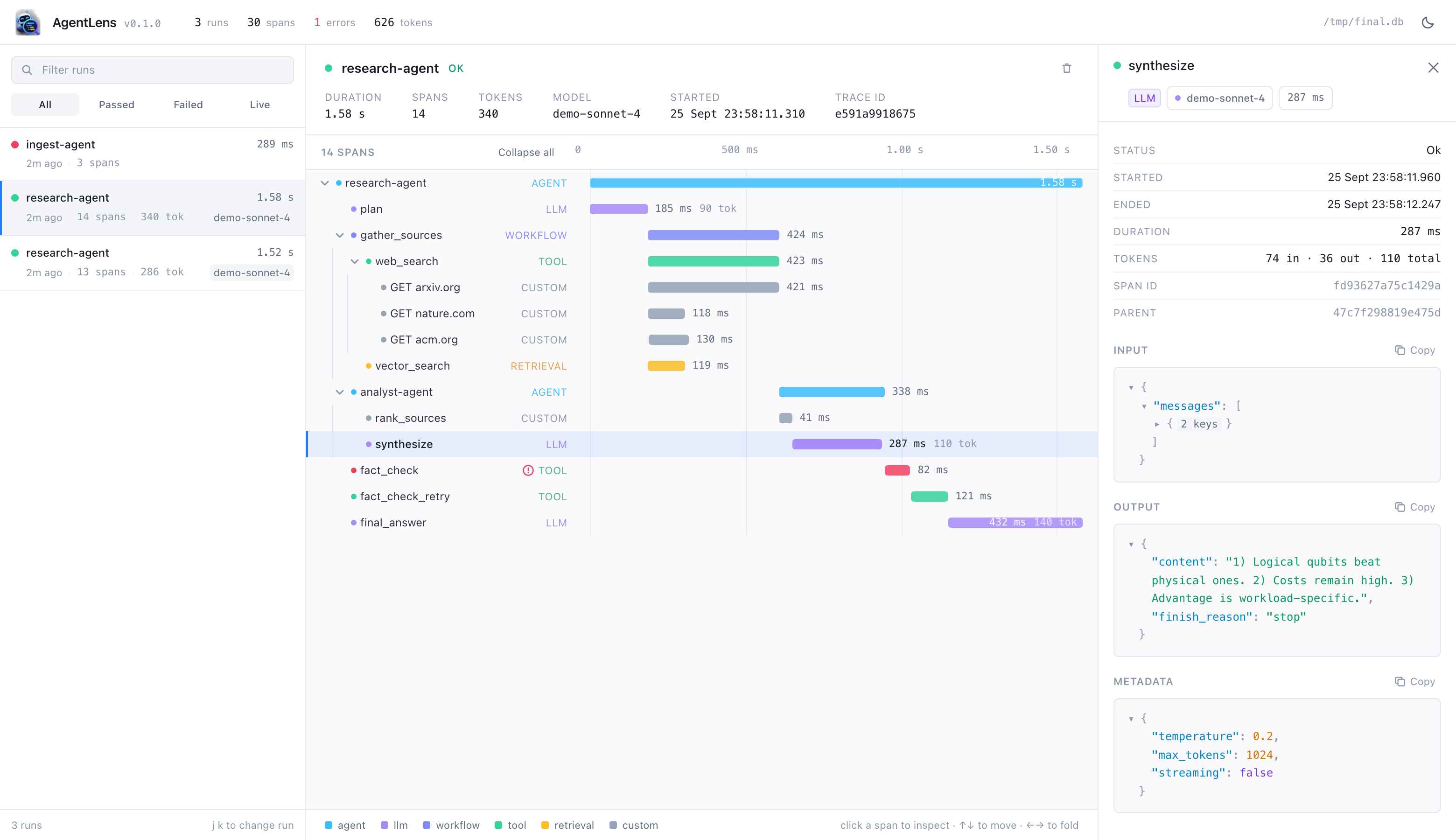Click the rank_sources timeline bar
This screenshot has width=1456, height=840.
click(x=785, y=418)
